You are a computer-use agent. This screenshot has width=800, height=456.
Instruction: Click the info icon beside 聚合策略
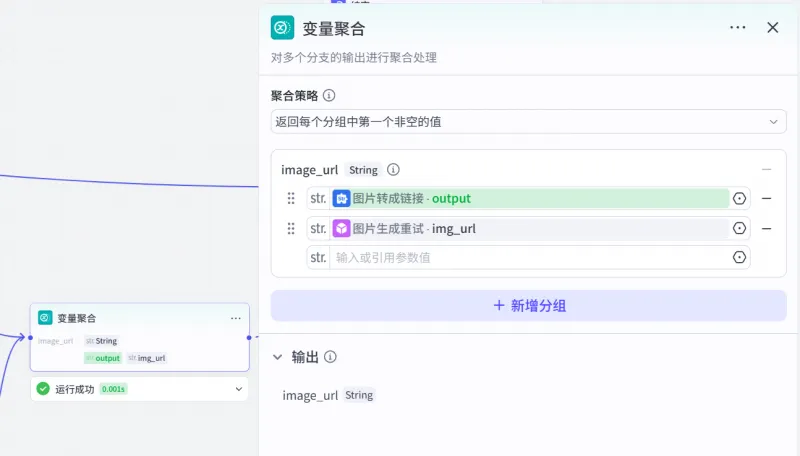(329, 96)
